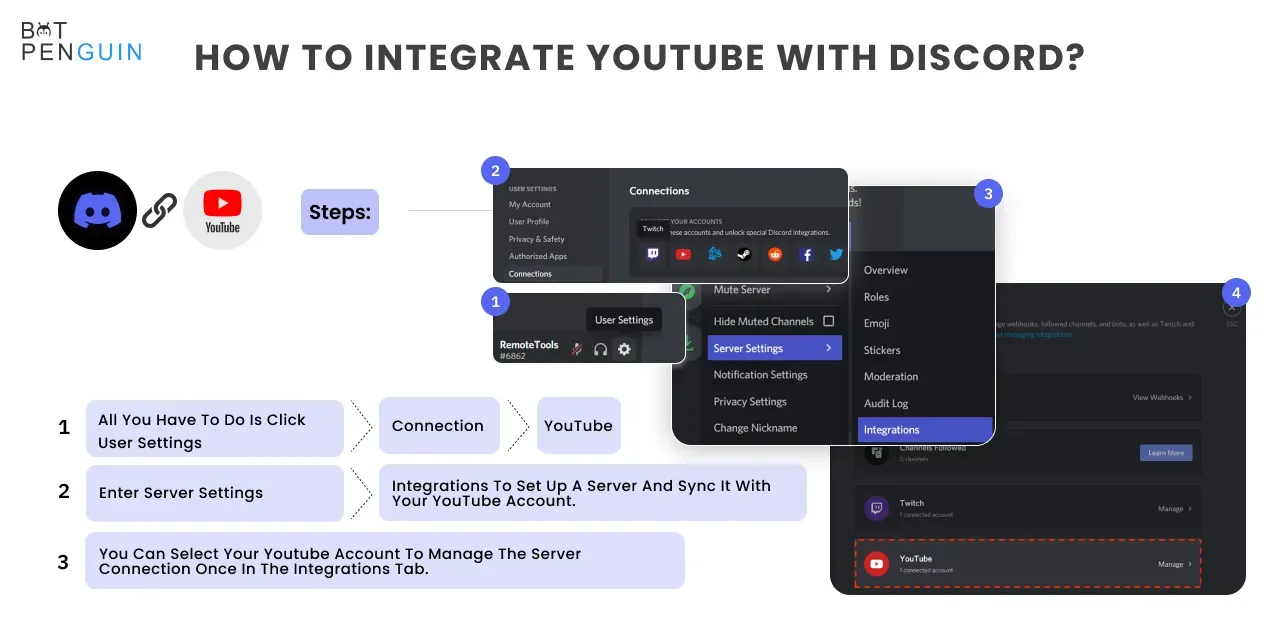Open User Profile in User Settings sidebar

pyautogui.click(x=529, y=221)
